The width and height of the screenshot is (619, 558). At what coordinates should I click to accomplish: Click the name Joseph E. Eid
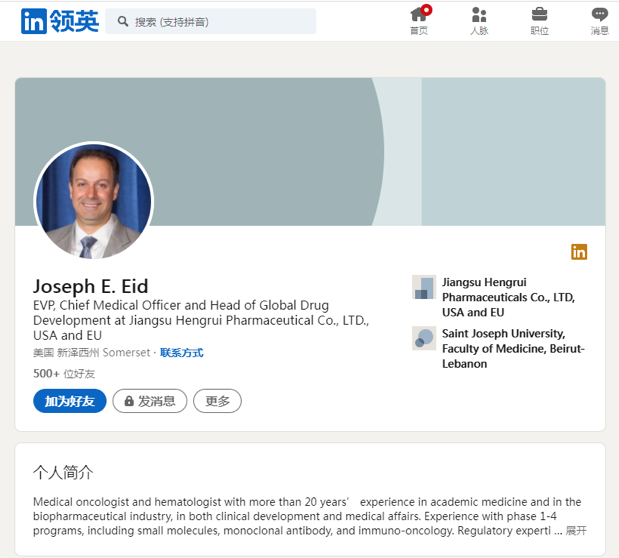[x=90, y=286]
